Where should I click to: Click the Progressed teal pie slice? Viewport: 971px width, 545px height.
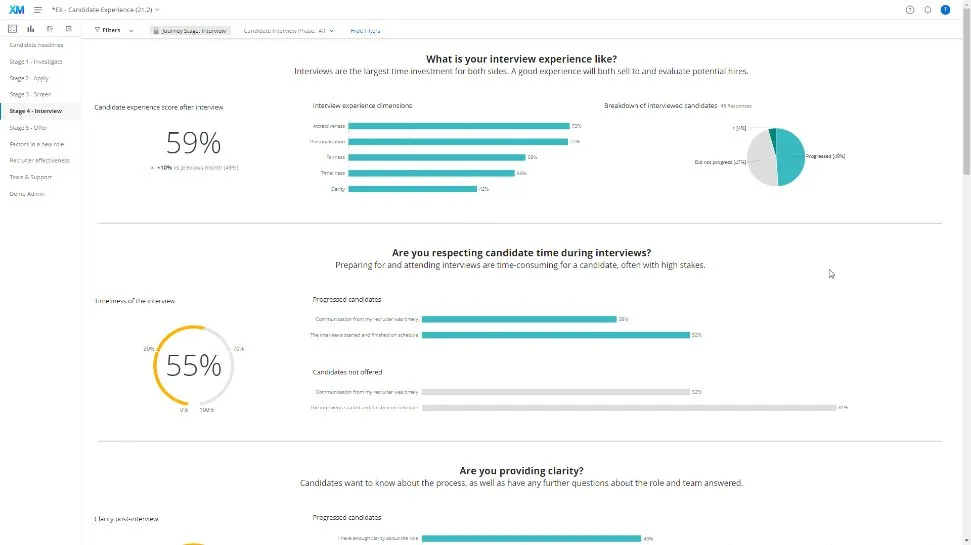click(791, 158)
